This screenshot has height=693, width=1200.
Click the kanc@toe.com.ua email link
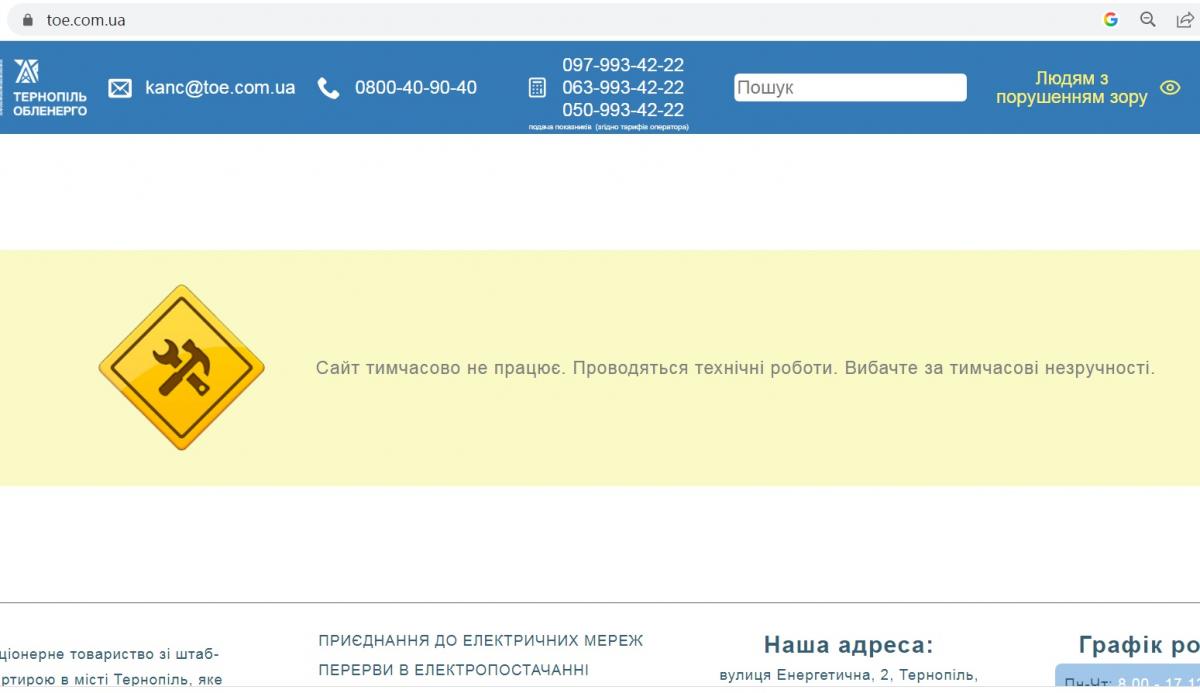pyautogui.click(x=220, y=88)
